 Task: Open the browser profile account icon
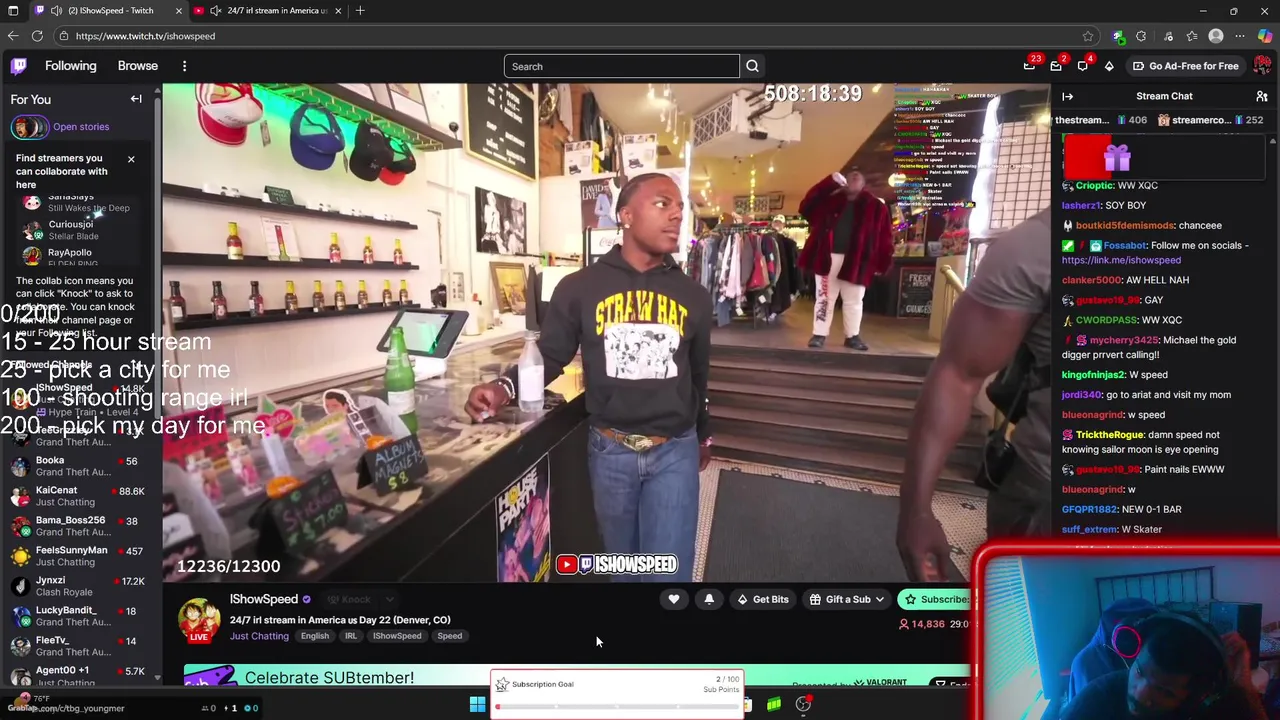(x=1216, y=36)
